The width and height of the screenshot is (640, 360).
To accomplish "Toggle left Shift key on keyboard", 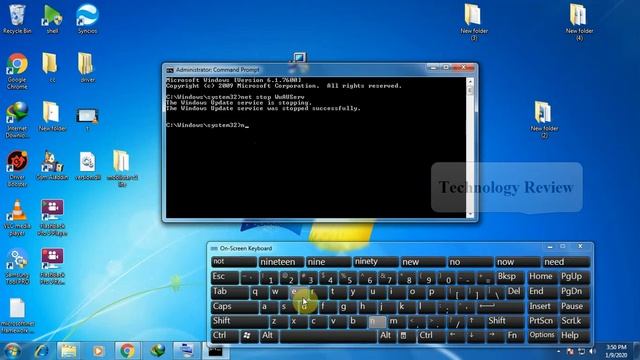I will tap(239, 321).
